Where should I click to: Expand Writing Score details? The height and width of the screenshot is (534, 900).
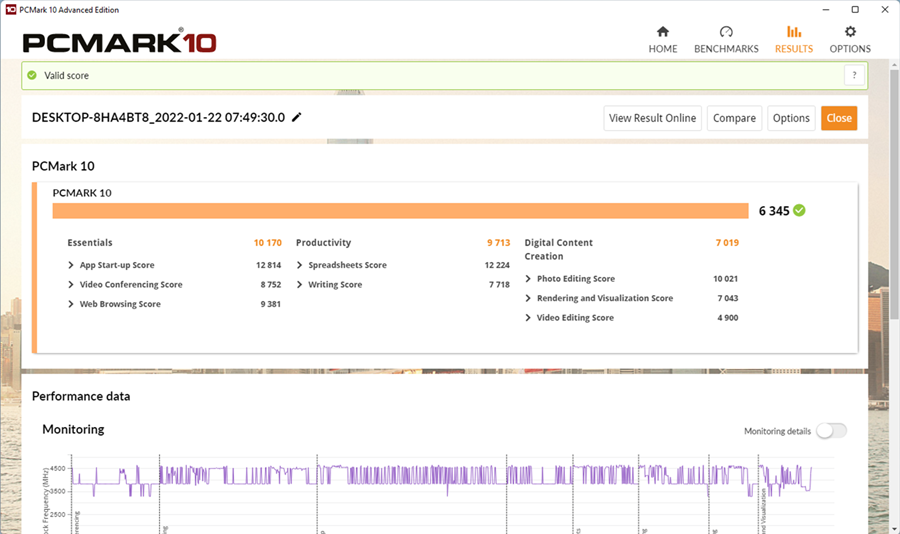point(300,285)
